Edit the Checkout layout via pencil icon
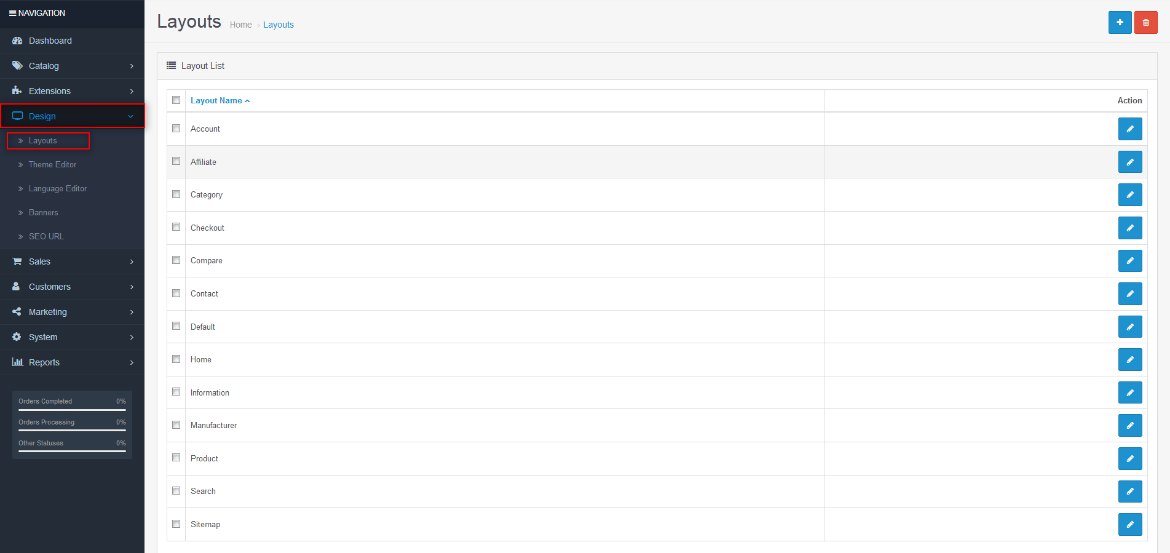 pyautogui.click(x=1130, y=228)
